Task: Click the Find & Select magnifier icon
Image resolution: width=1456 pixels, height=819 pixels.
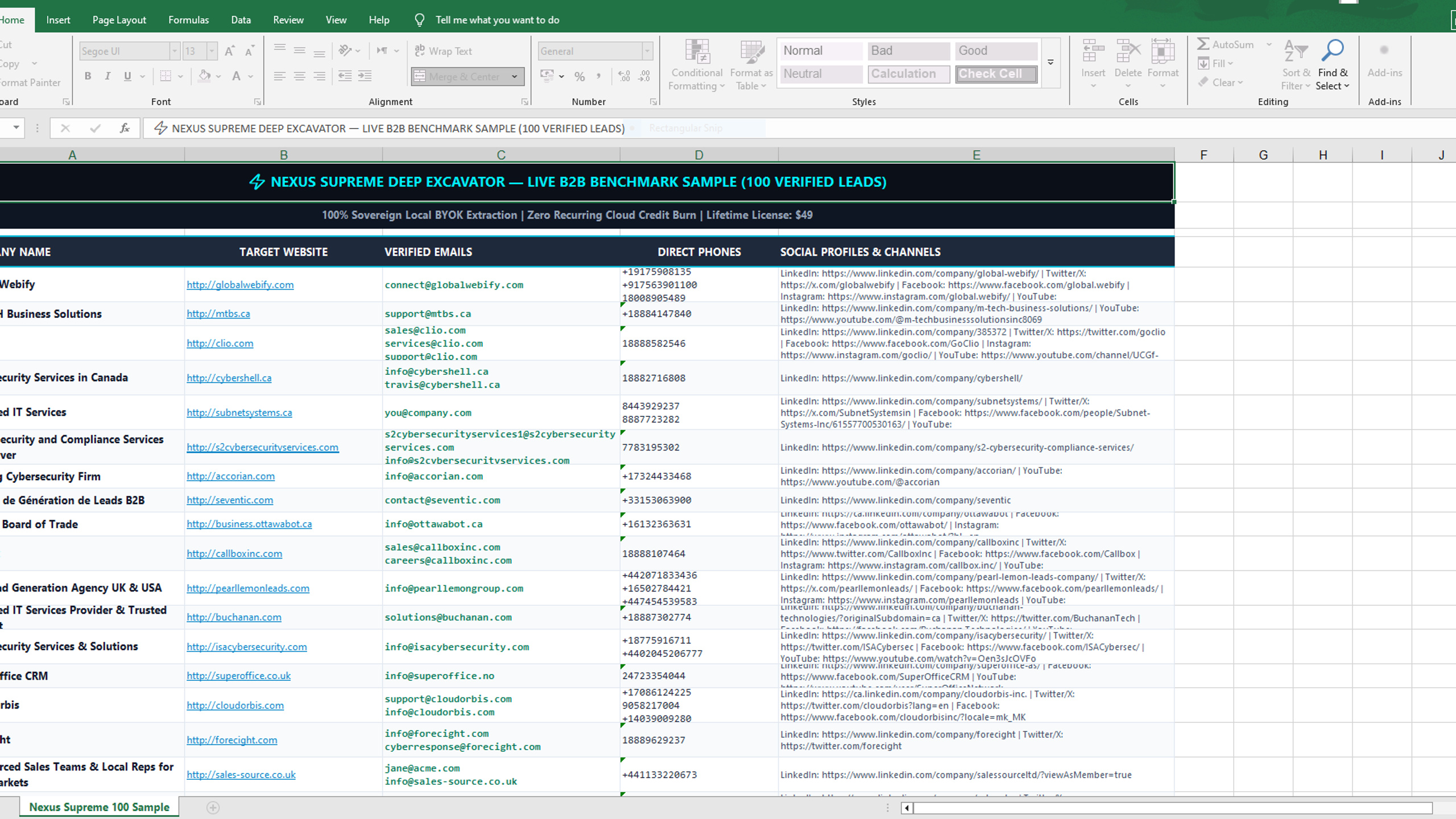Action: [1333, 51]
